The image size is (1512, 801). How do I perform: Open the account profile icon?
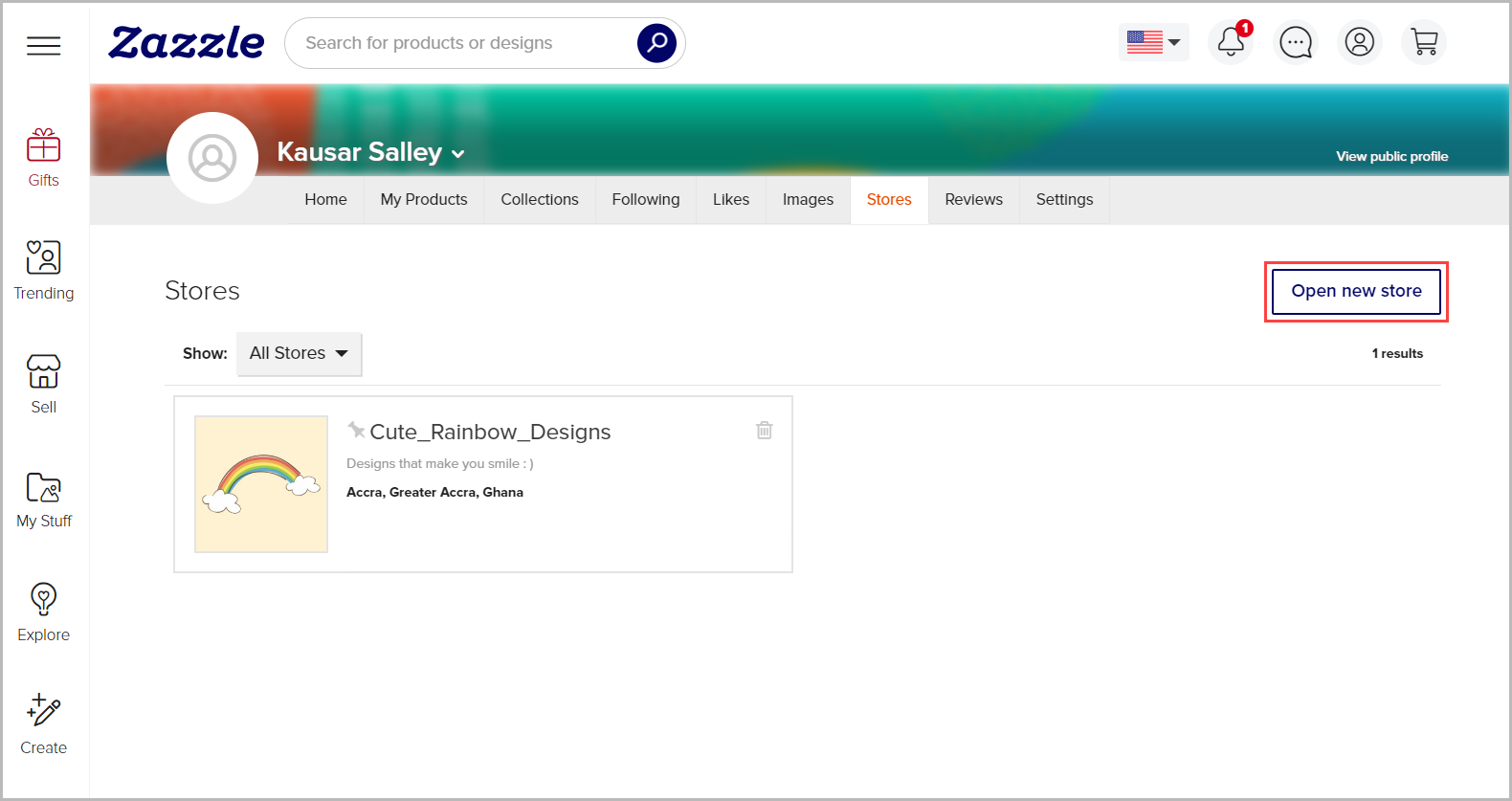click(1359, 42)
